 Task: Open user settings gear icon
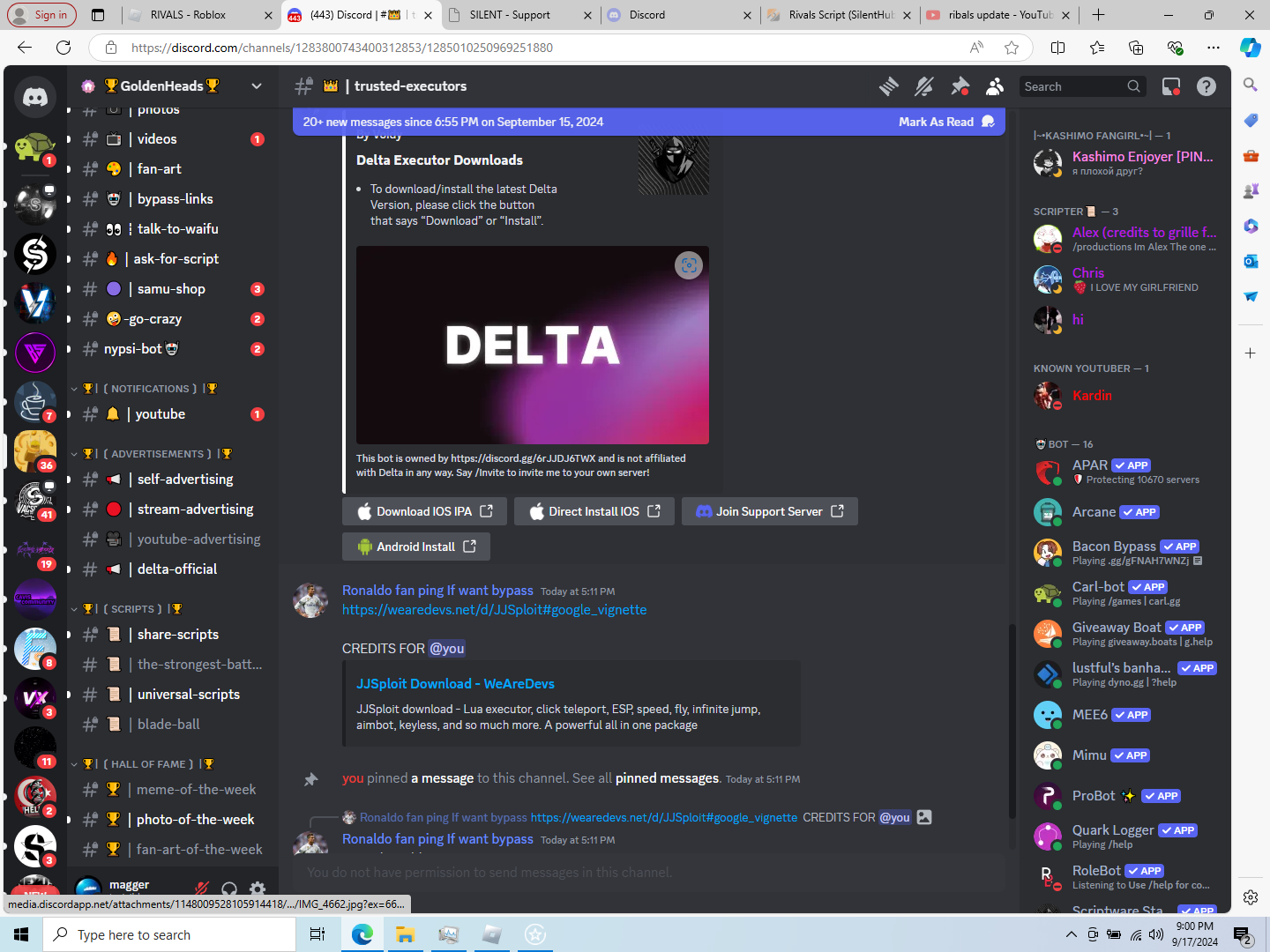pyautogui.click(x=258, y=889)
